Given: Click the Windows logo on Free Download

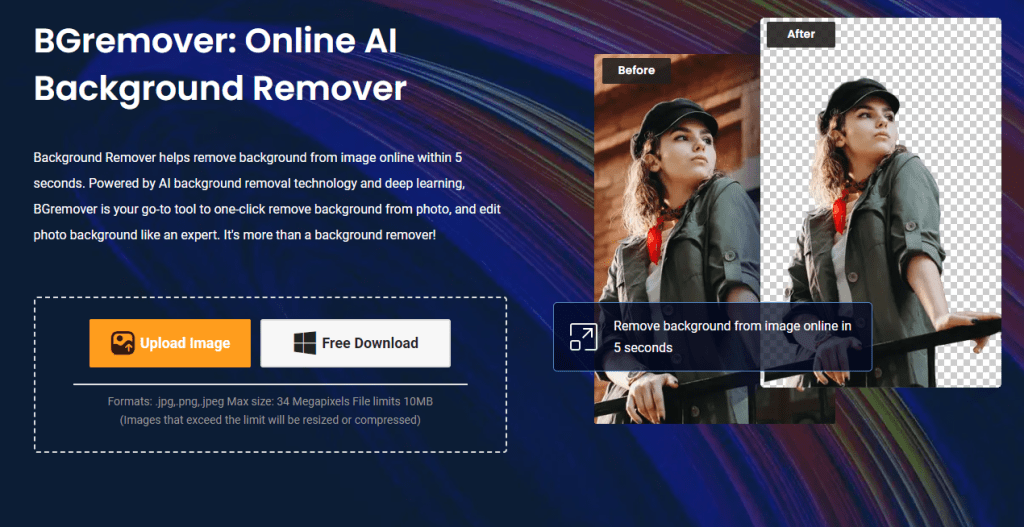Looking at the screenshot, I should tap(305, 343).
